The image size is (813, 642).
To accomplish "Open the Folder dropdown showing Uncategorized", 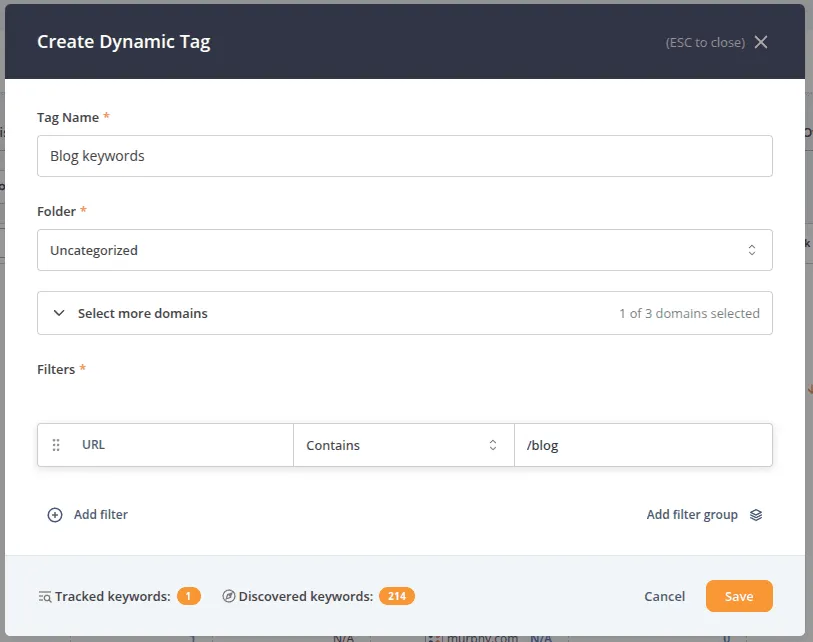I will (x=404, y=250).
